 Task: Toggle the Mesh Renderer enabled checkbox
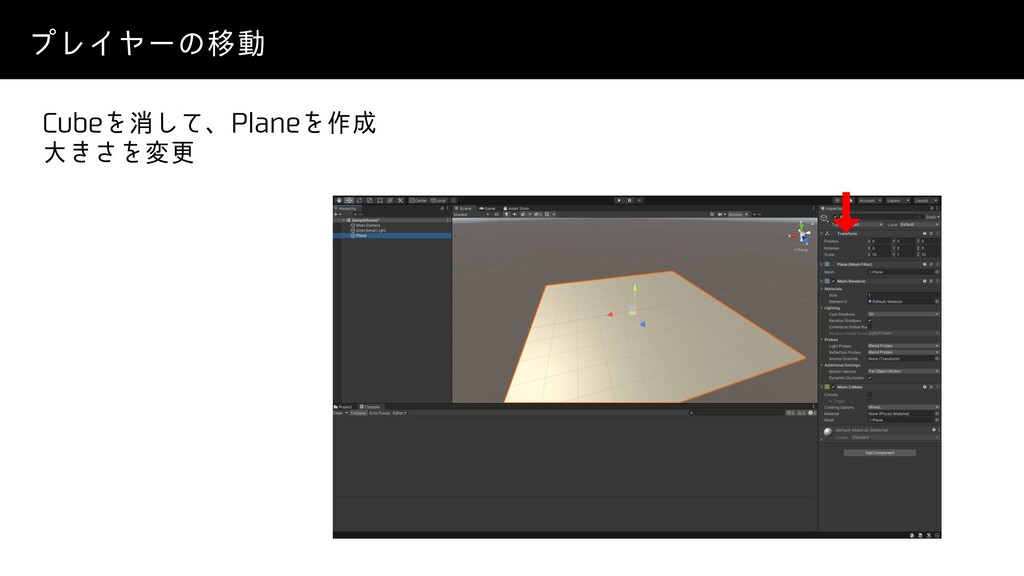pos(834,281)
